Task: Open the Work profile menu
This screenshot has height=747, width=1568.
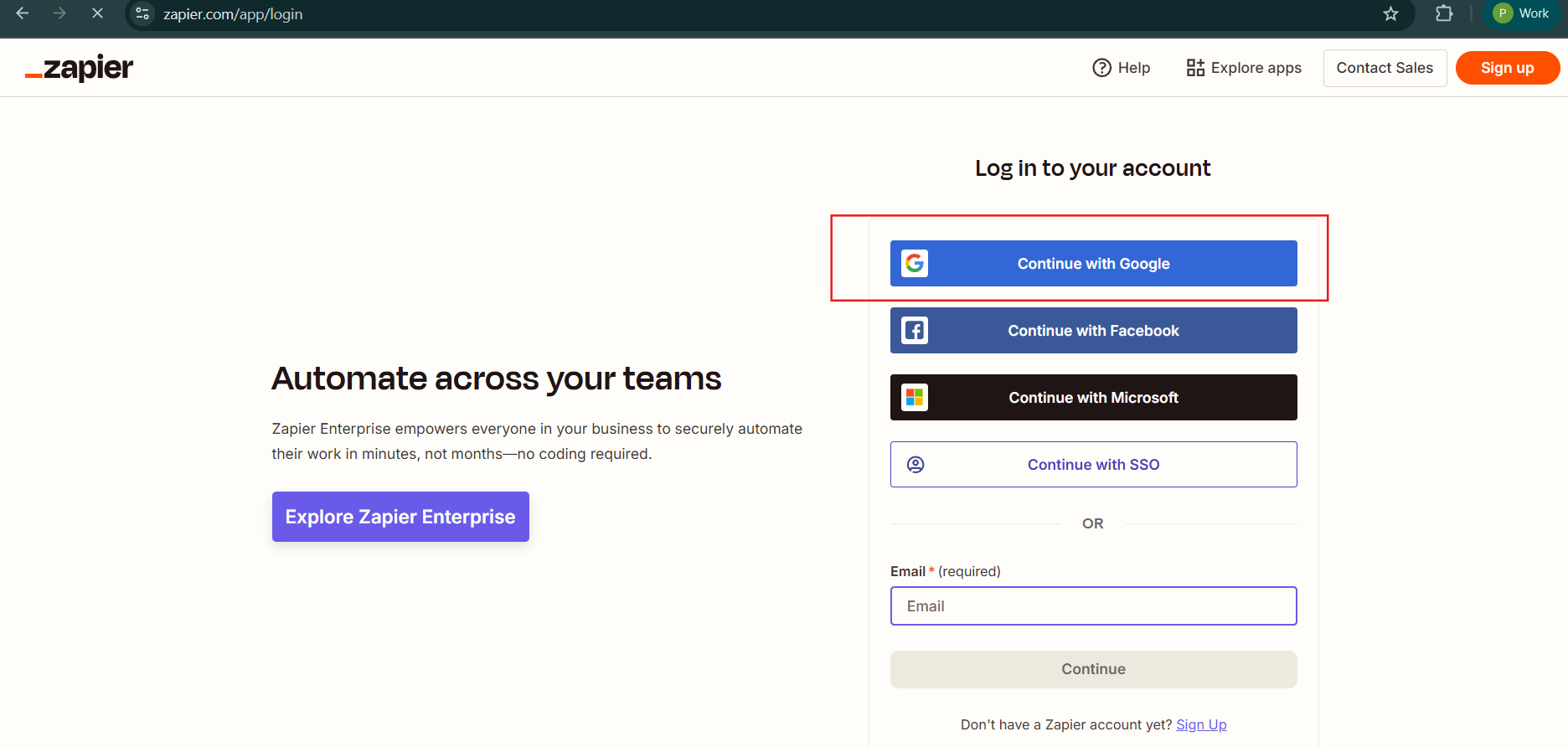Action: click(1521, 13)
